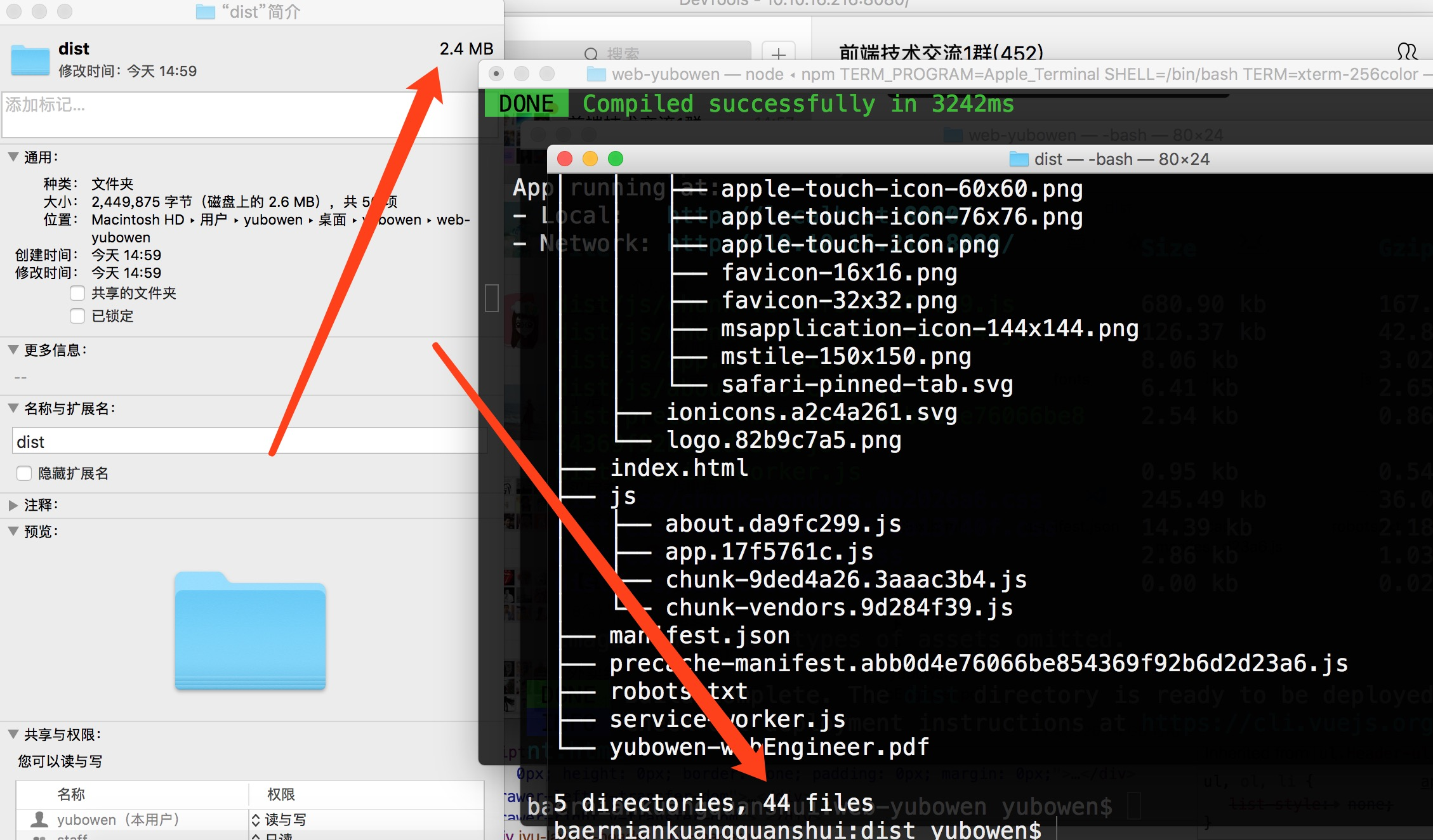Image resolution: width=1433 pixels, height=840 pixels.
Task: Click the web-yubowen folder icon in node terminal title
Action: (x=596, y=74)
